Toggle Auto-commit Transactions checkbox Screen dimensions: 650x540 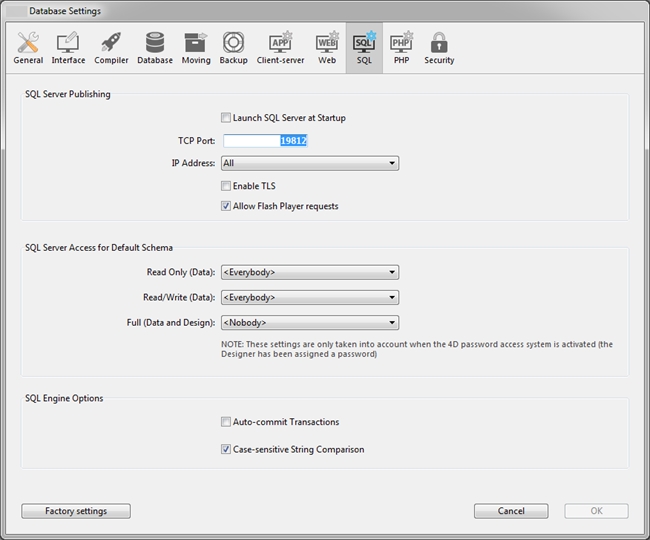click(226, 422)
